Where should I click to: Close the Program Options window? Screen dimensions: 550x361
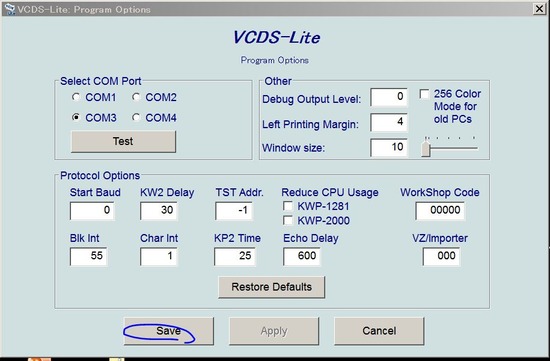539,8
